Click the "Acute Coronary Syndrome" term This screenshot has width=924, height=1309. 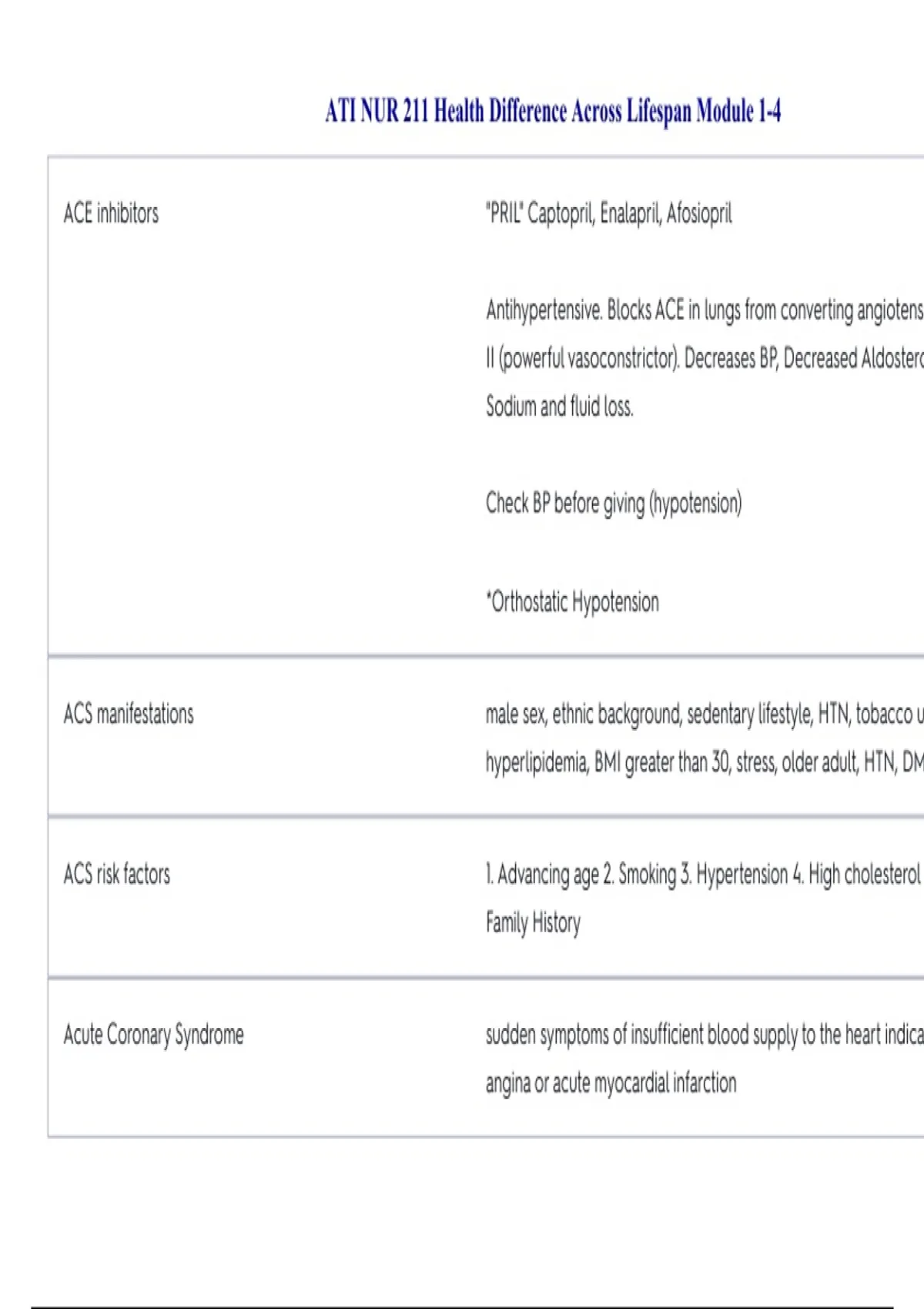[x=154, y=1034]
